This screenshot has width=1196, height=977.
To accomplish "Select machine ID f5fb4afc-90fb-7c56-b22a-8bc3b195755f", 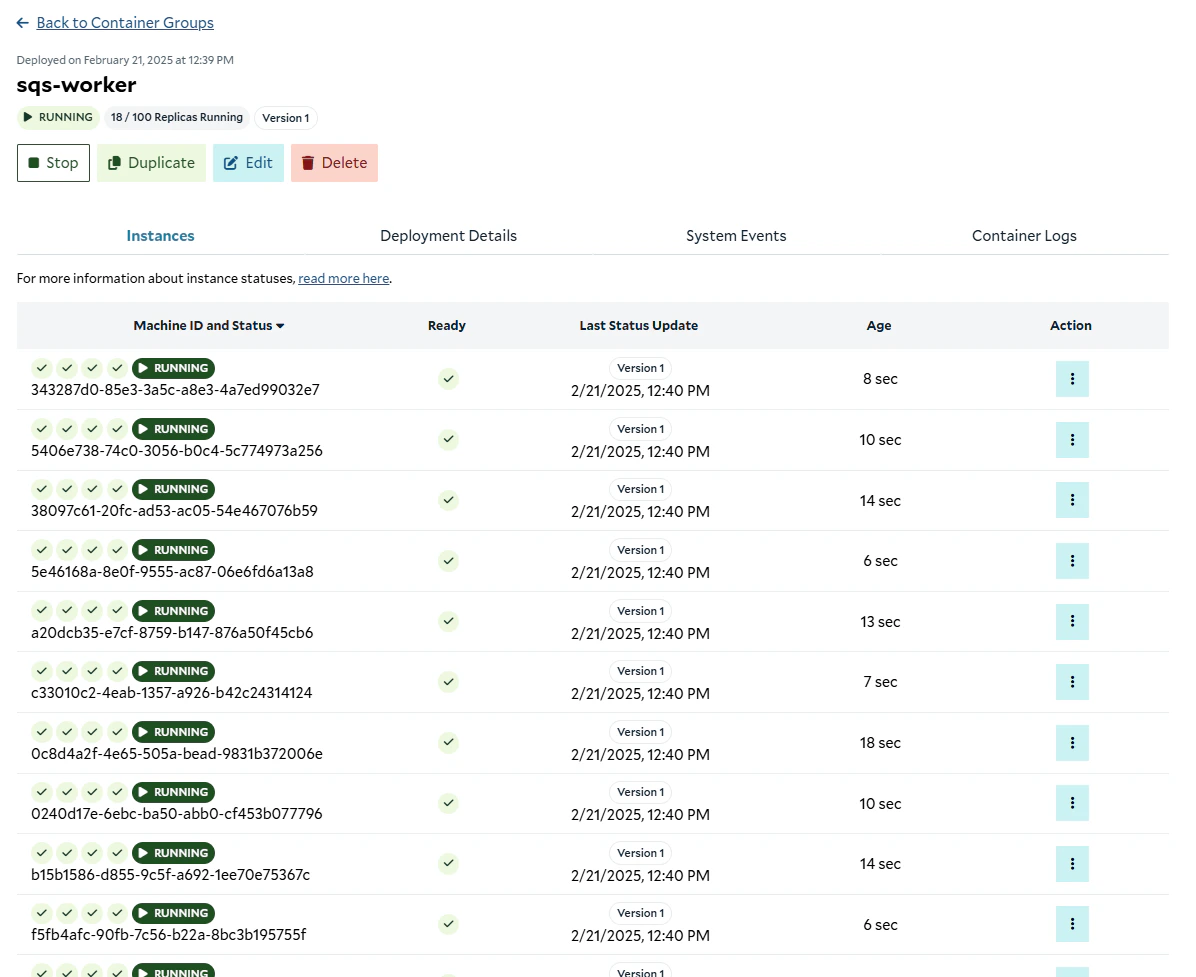I will click(x=169, y=935).
